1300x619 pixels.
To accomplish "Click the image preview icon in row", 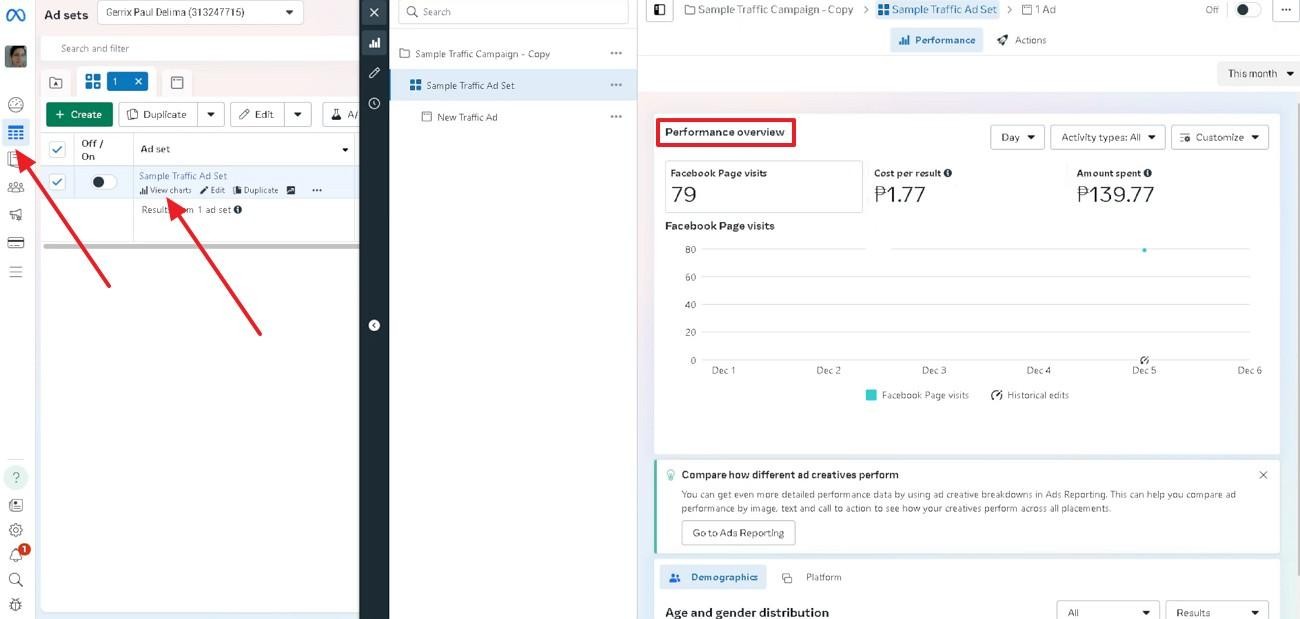I will (291, 190).
